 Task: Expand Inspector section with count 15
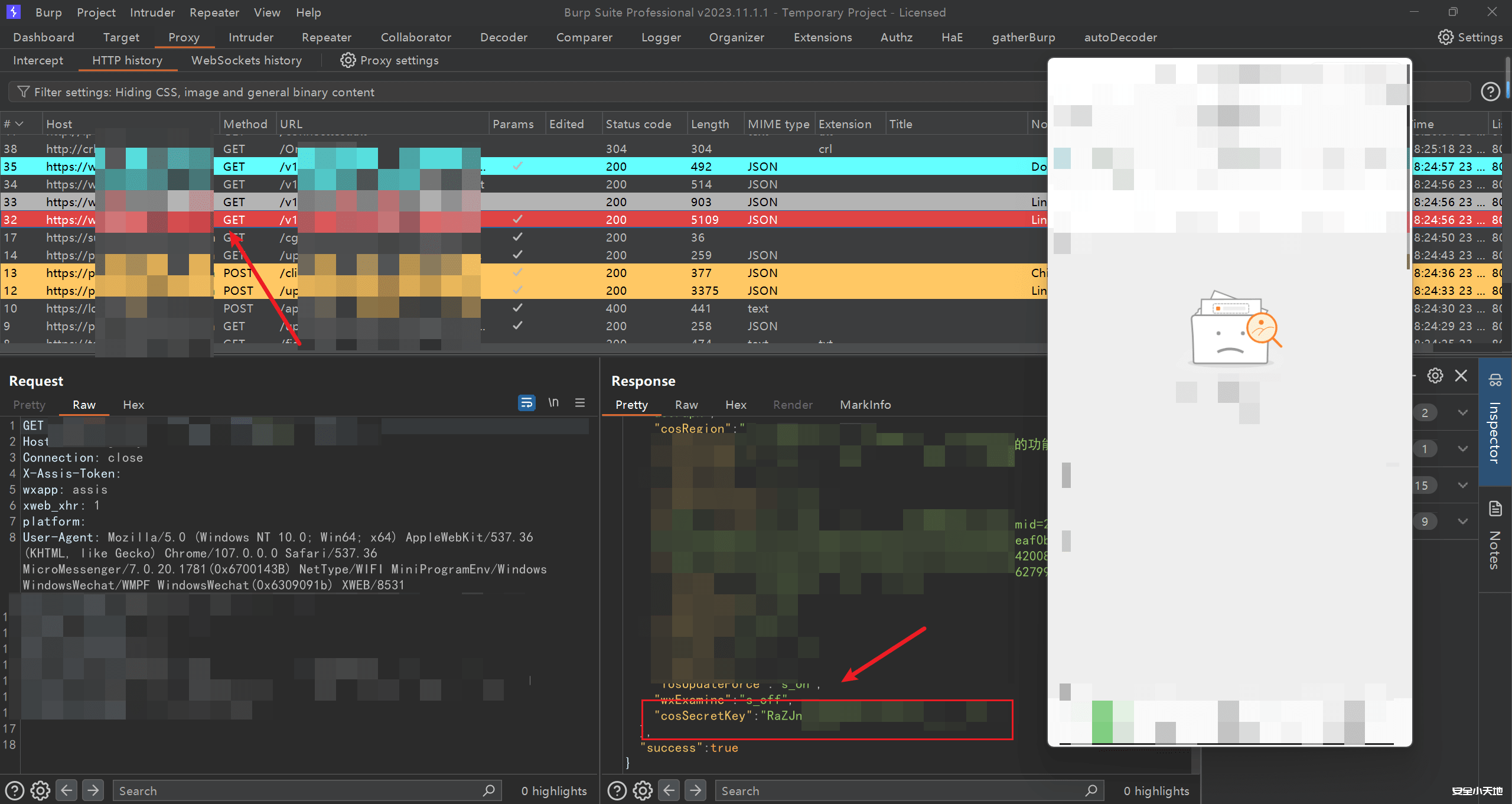pos(1462,485)
